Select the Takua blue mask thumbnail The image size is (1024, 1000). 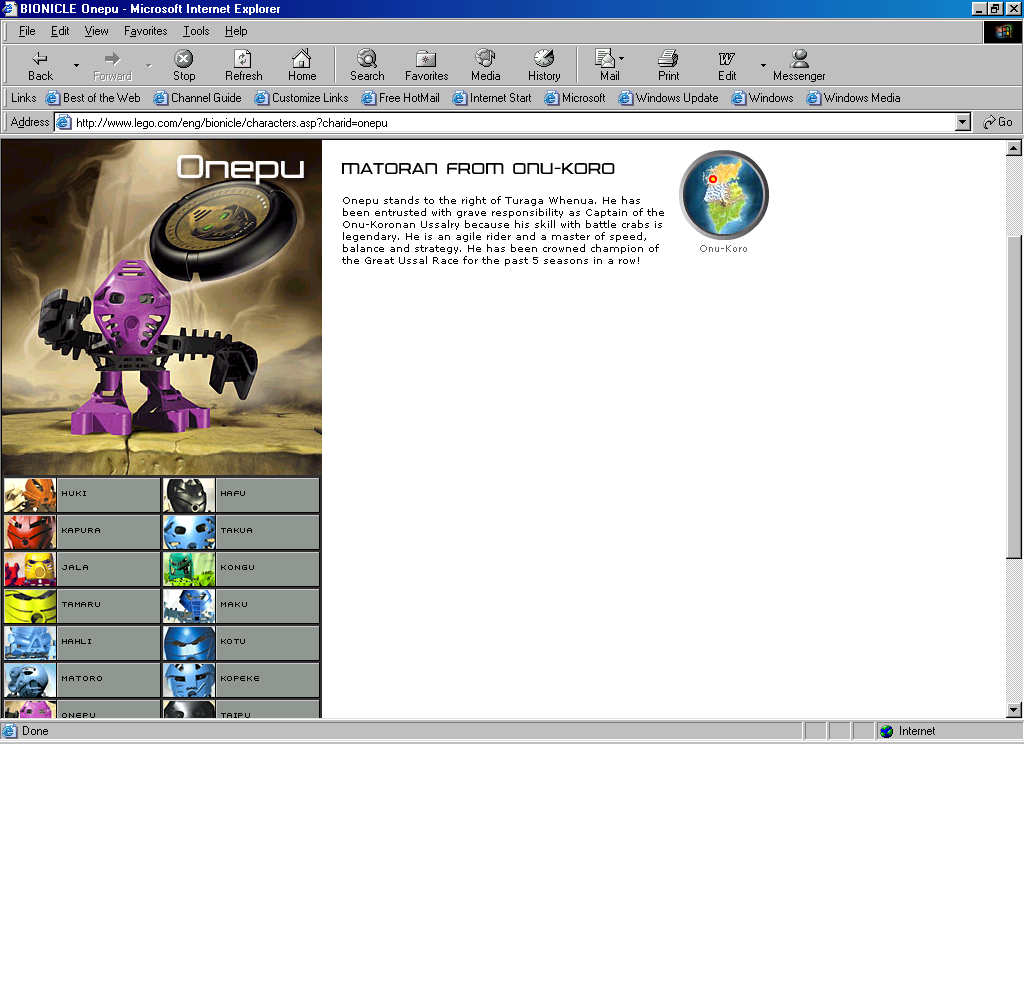pyautogui.click(x=189, y=532)
